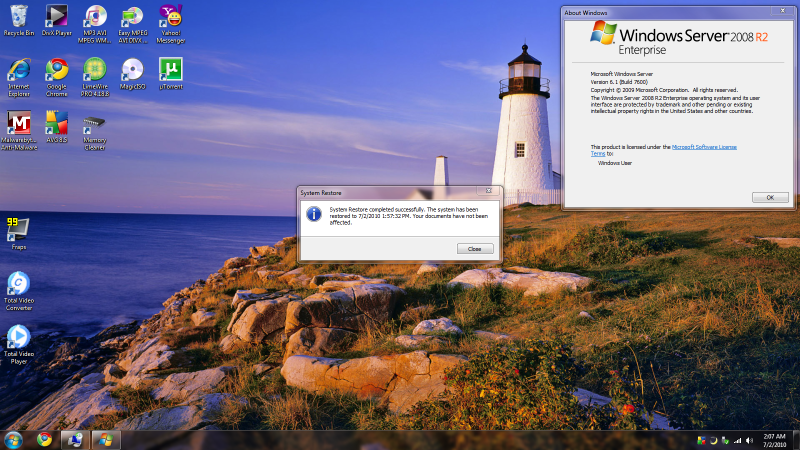Viewport: 800px width, 450px height.
Task: Select the Easy MPEG AVI DIVX shortcut
Action: (x=133, y=24)
